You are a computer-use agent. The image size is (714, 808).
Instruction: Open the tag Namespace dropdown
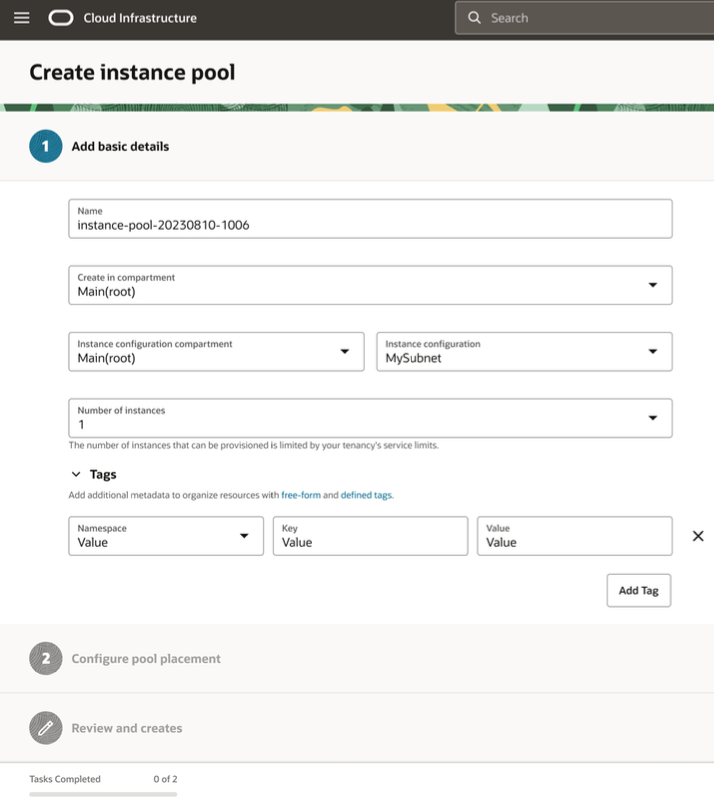coord(243,536)
